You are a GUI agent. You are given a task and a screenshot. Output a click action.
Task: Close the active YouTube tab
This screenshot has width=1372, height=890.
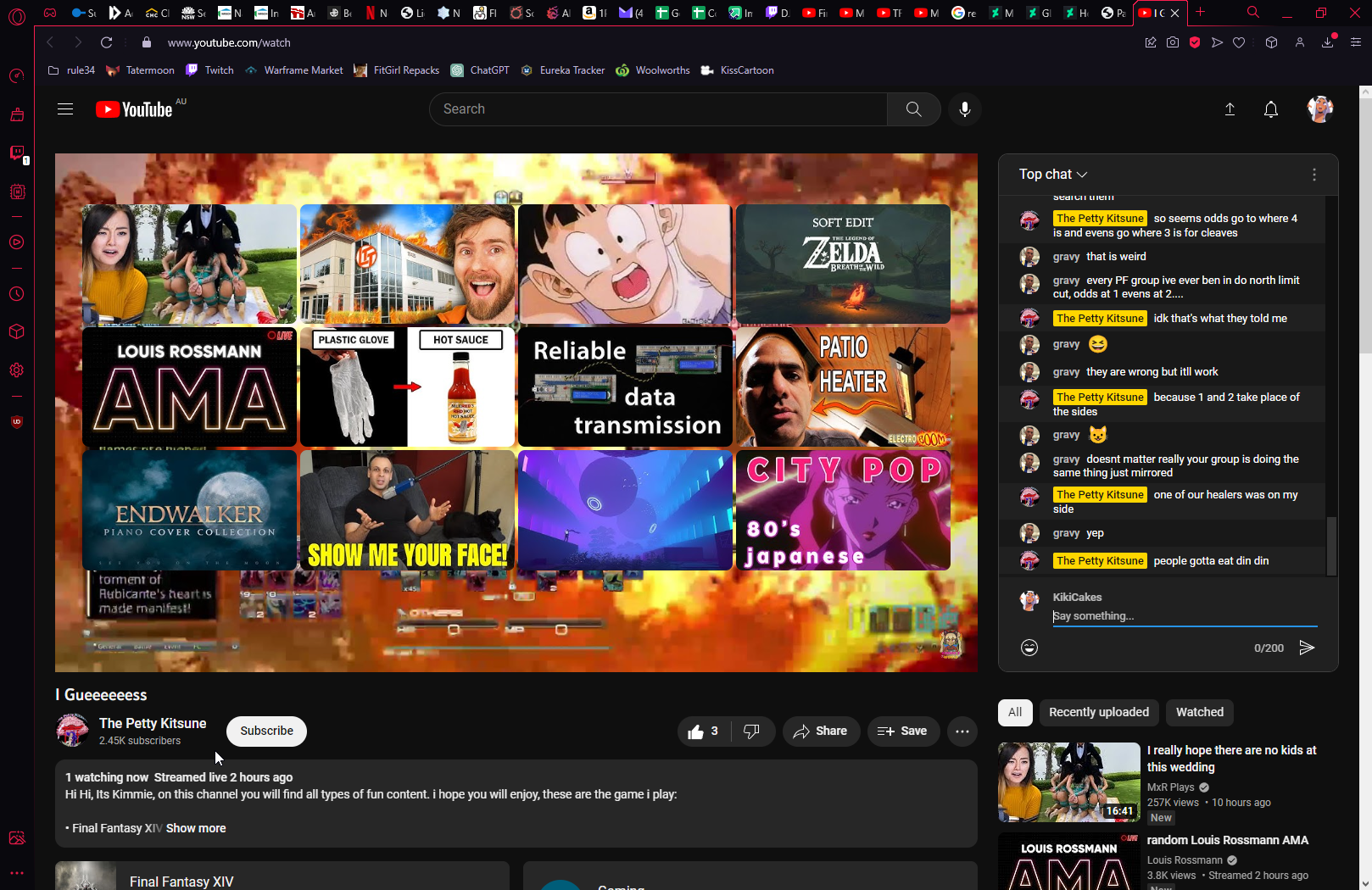coord(1174,13)
